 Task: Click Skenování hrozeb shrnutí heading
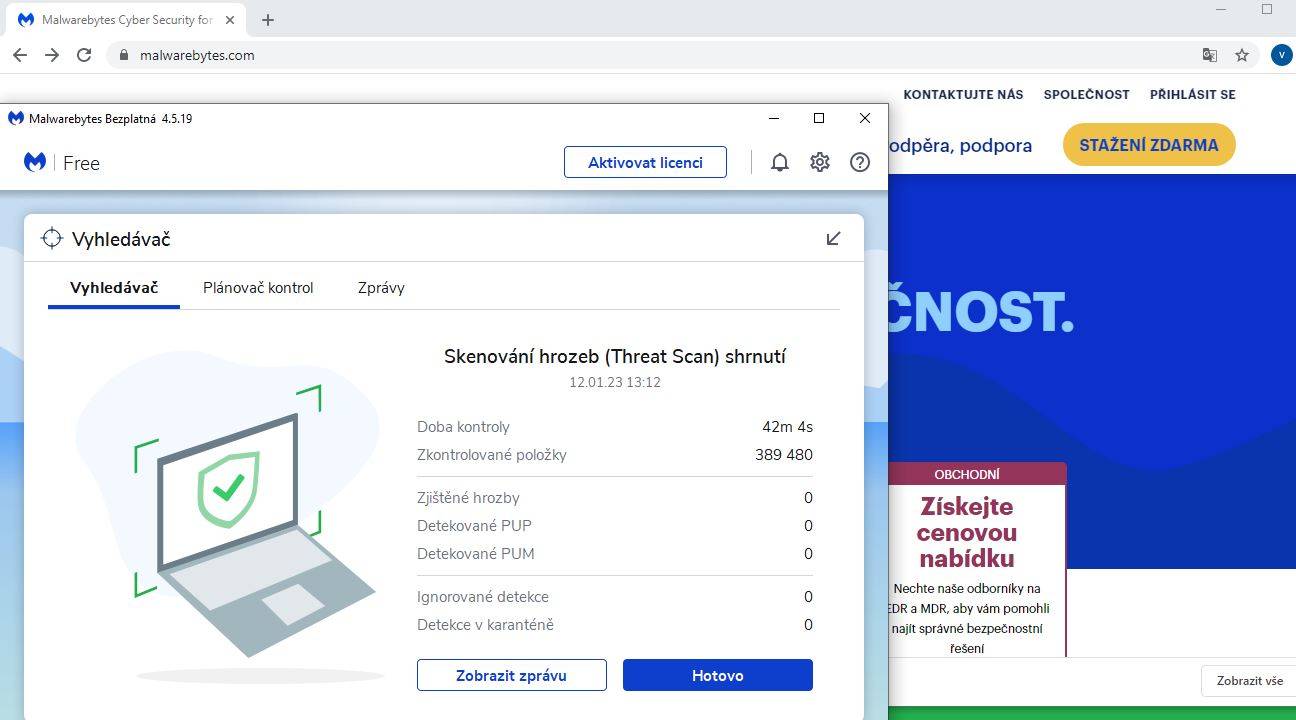pyautogui.click(x=615, y=357)
